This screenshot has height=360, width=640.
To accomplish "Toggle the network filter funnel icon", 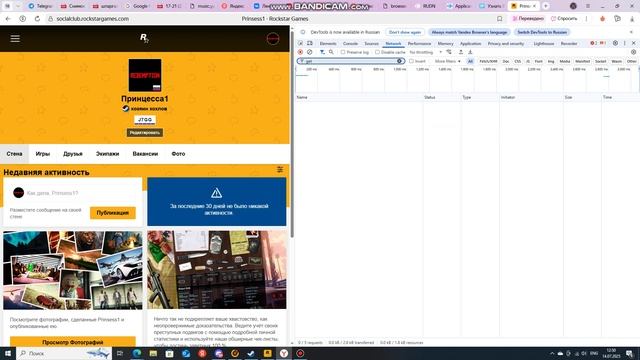I will (x=322, y=52).
